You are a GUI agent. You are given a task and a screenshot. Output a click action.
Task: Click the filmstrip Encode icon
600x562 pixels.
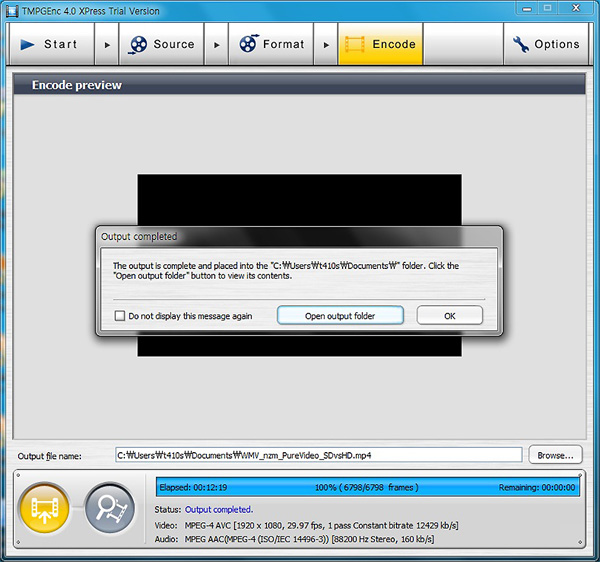(353, 44)
